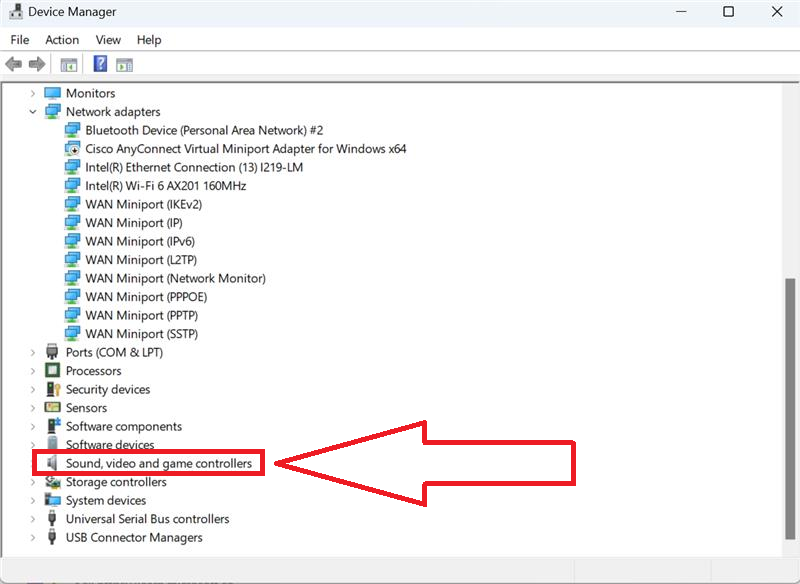
Task: Select WAN Miniport (Network Monitor)
Action: point(176,278)
